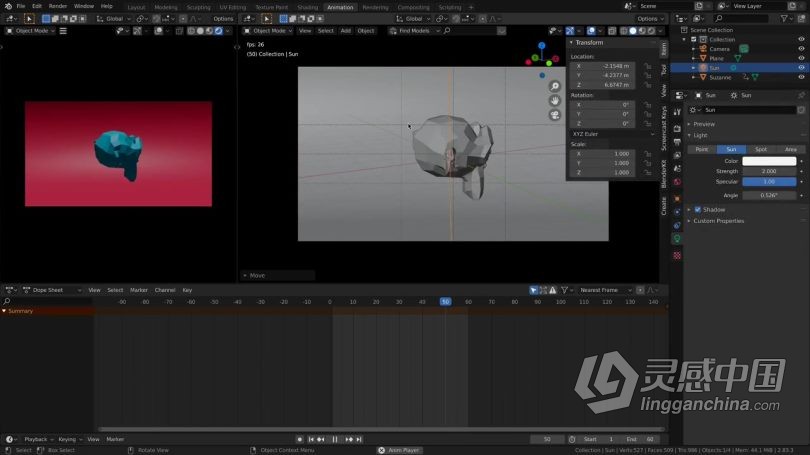
Task: Toggle the Shadow checkbox
Action: [x=698, y=210]
